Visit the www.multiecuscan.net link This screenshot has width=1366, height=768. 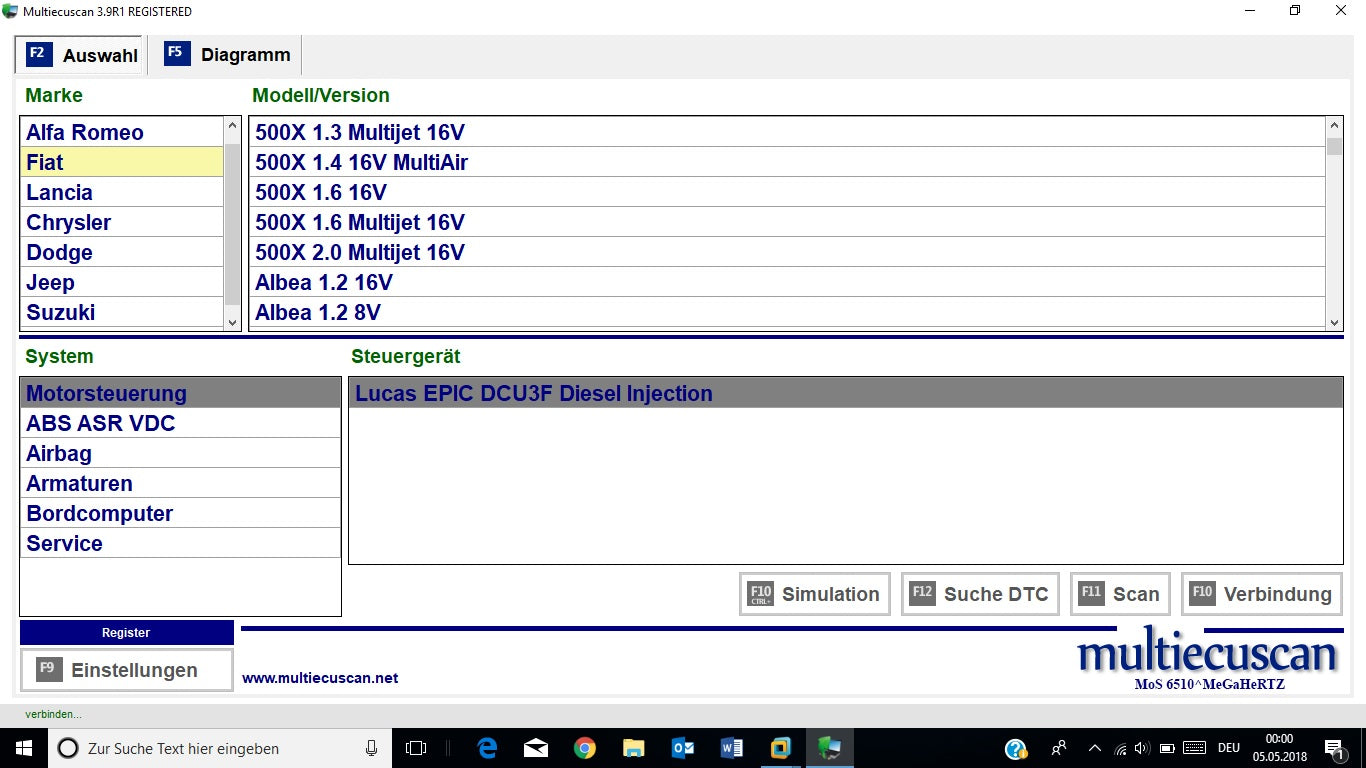click(320, 678)
